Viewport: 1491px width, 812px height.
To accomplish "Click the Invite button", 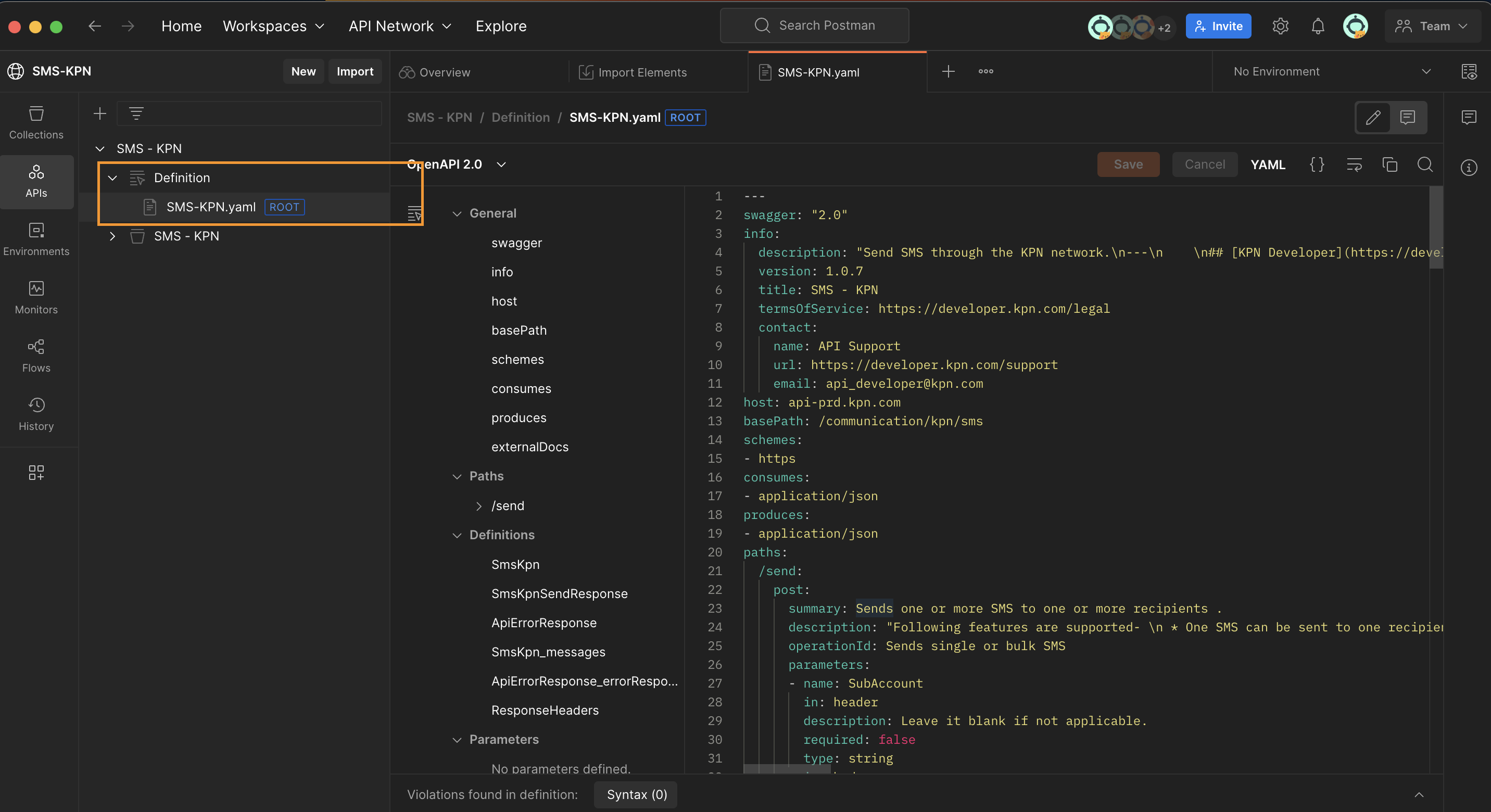I will pos(1218,26).
